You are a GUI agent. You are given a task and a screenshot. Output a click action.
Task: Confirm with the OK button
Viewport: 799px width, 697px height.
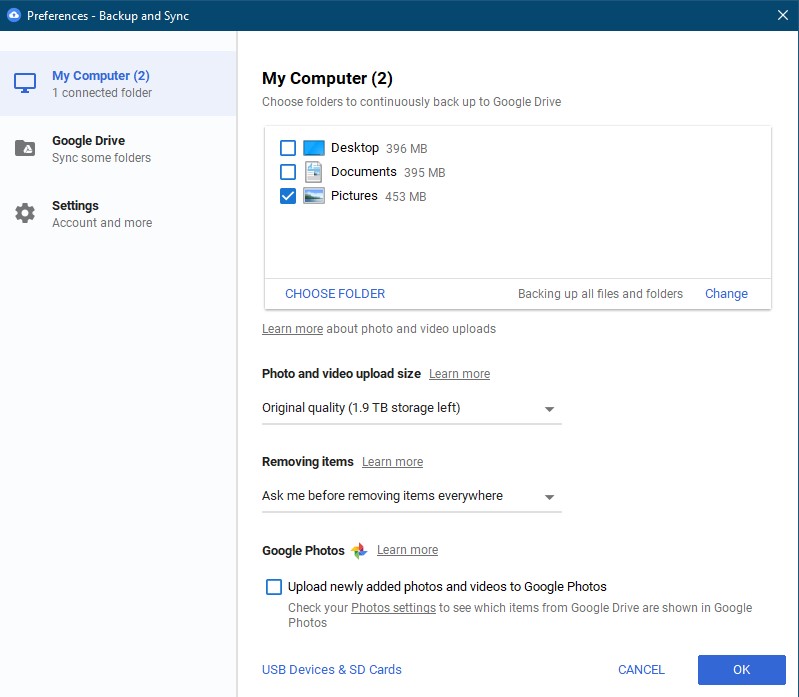[741, 669]
